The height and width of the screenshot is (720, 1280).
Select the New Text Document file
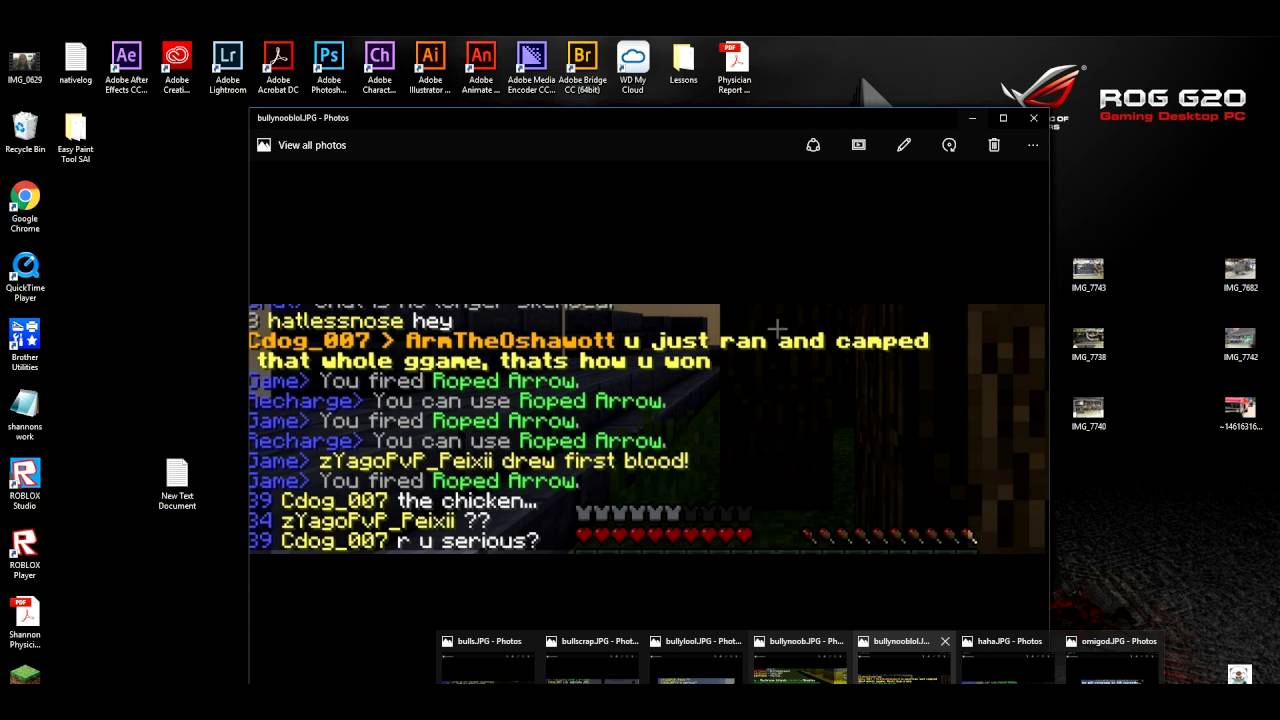[177, 485]
